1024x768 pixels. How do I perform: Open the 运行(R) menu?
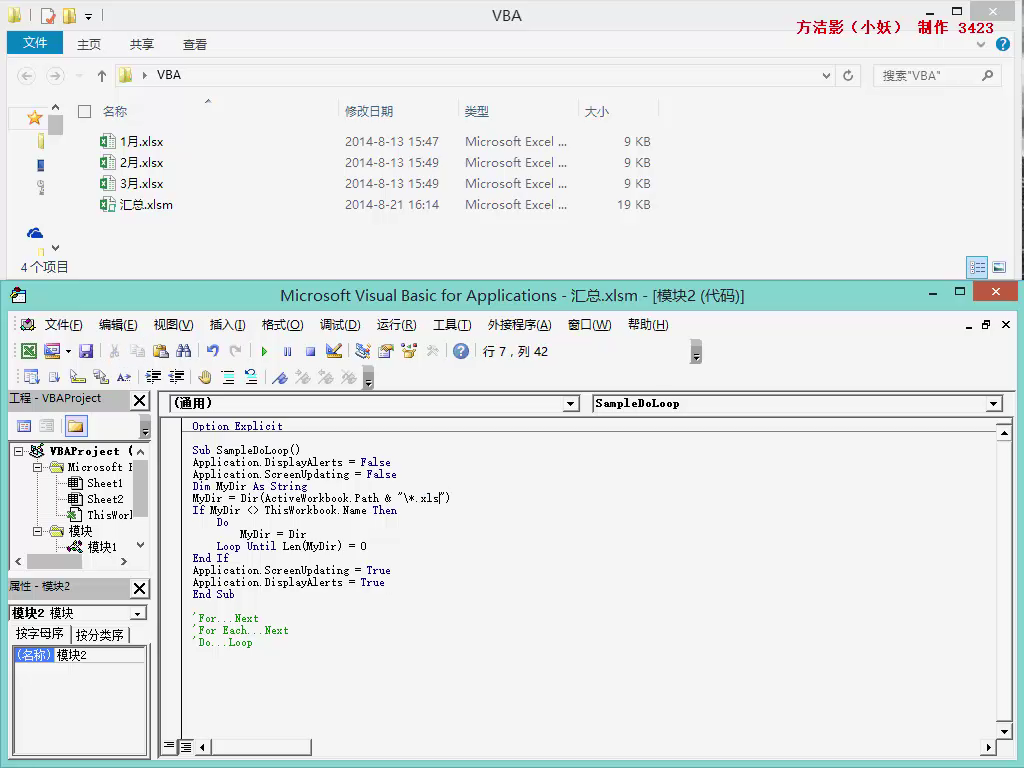click(396, 325)
